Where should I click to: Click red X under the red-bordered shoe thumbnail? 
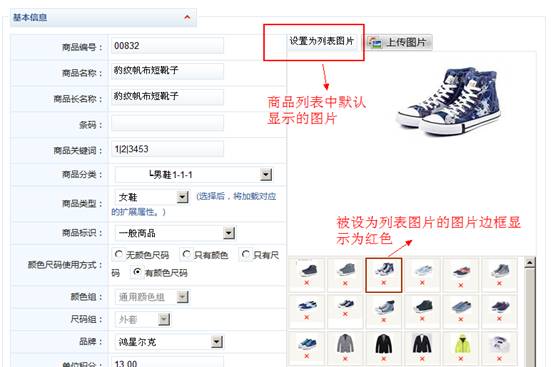pos(384,283)
